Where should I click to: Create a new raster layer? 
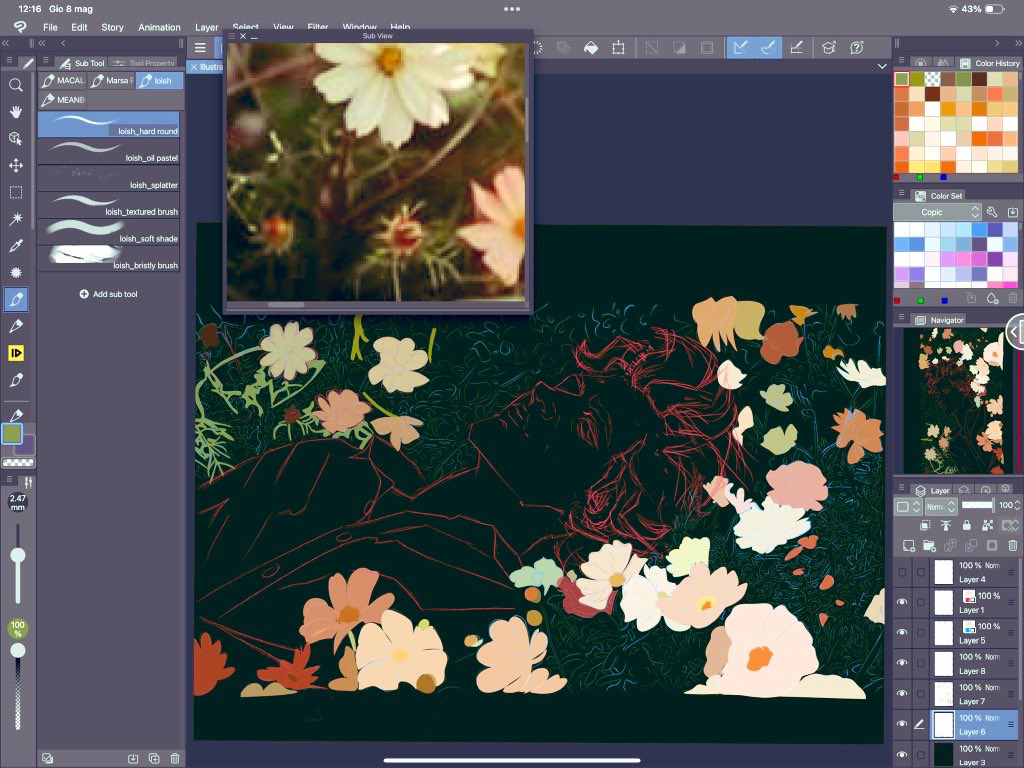pyautogui.click(x=909, y=545)
